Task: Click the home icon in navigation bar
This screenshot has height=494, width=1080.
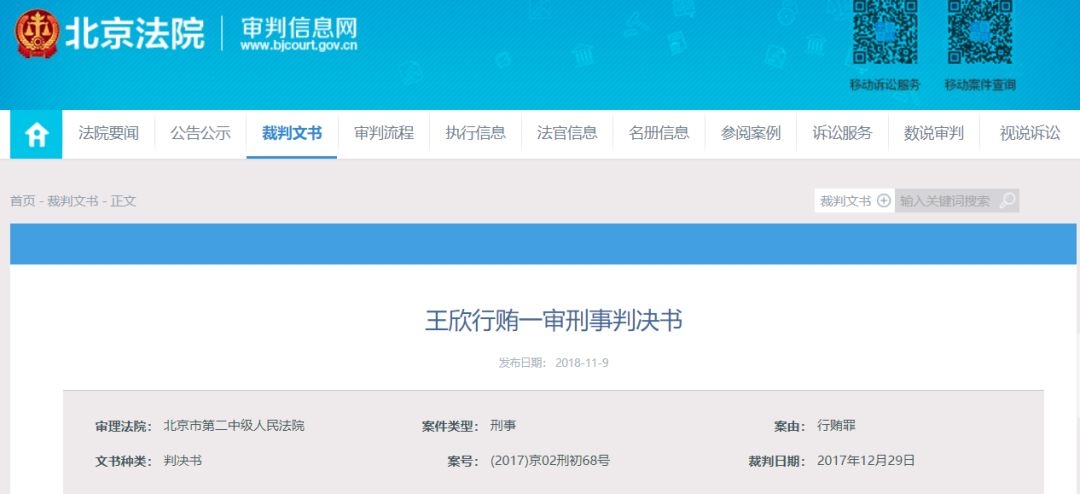Action: click(x=36, y=134)
